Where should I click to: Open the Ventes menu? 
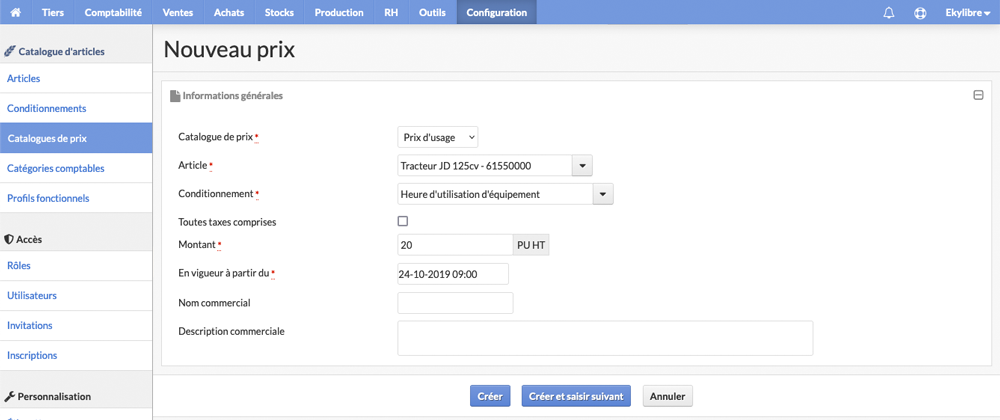coord(177,12)
